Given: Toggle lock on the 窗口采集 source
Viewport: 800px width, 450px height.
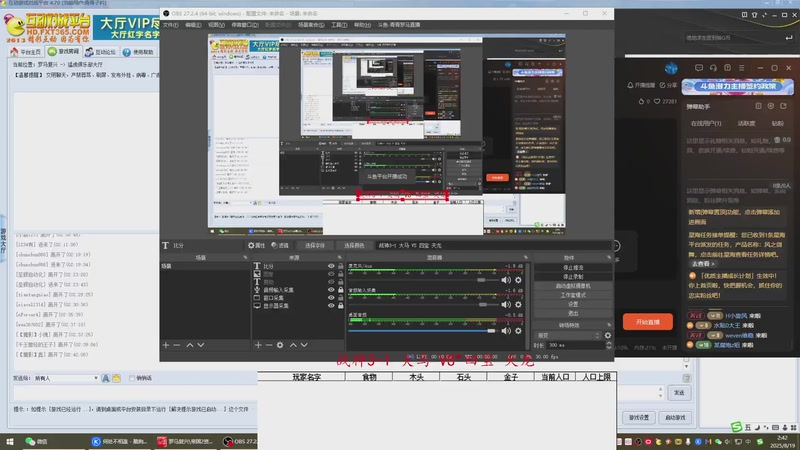Looking at the screenshot, I should 340,298.
